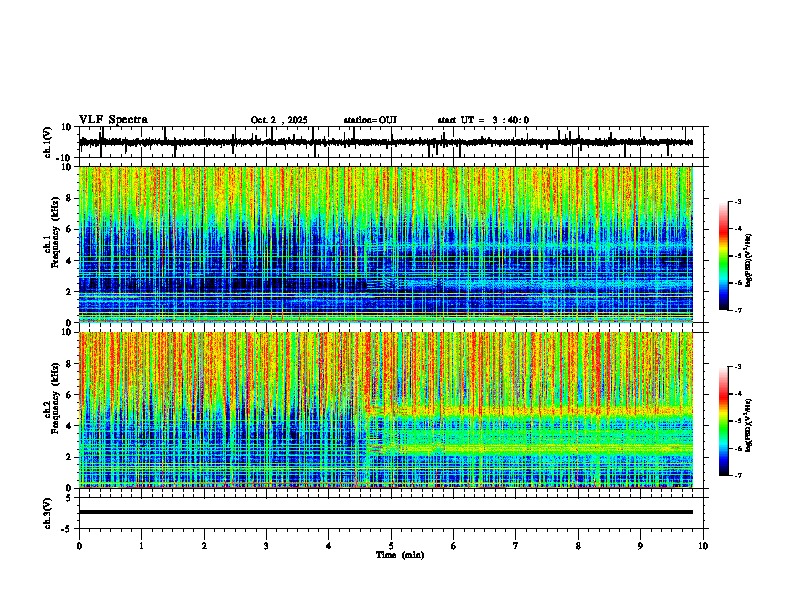The width and height of the screenshot is (792, 612).
Task: Click the "Time (min)" axis label
Action: [400, 555]
